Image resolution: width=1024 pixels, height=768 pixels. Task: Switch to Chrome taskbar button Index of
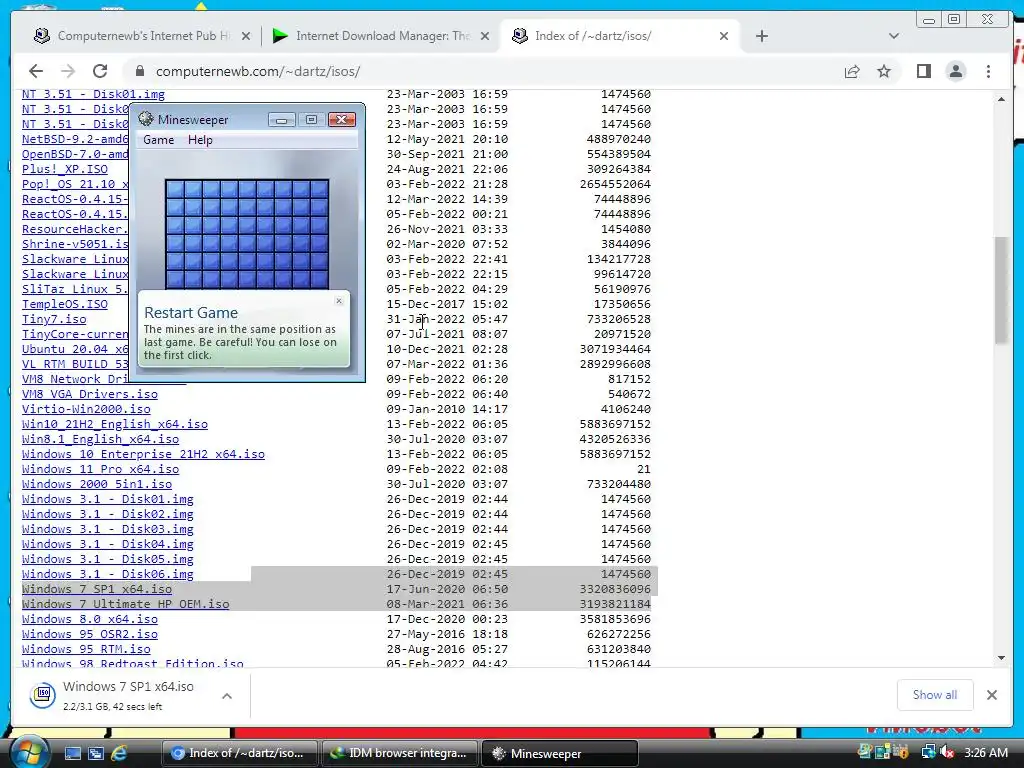pos(239,753)
